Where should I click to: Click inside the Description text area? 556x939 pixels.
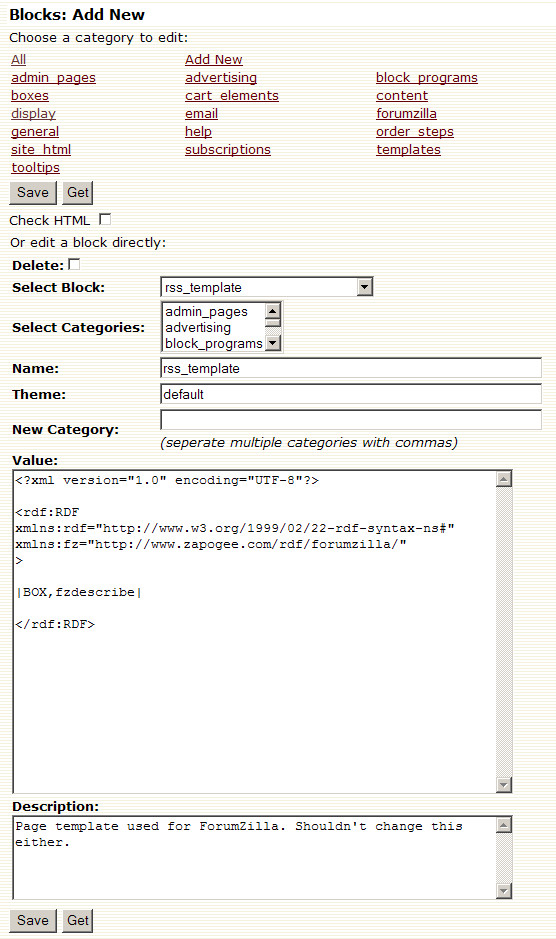[254, 858]
